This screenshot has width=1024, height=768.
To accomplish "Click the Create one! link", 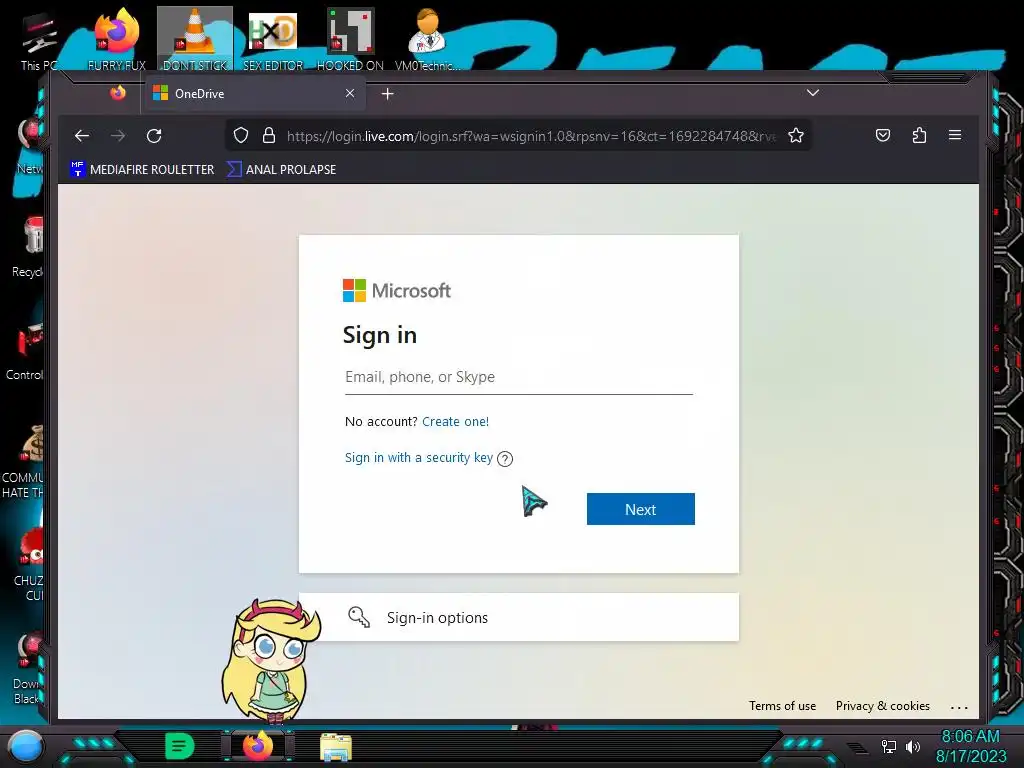I will (x=455, y=421).
